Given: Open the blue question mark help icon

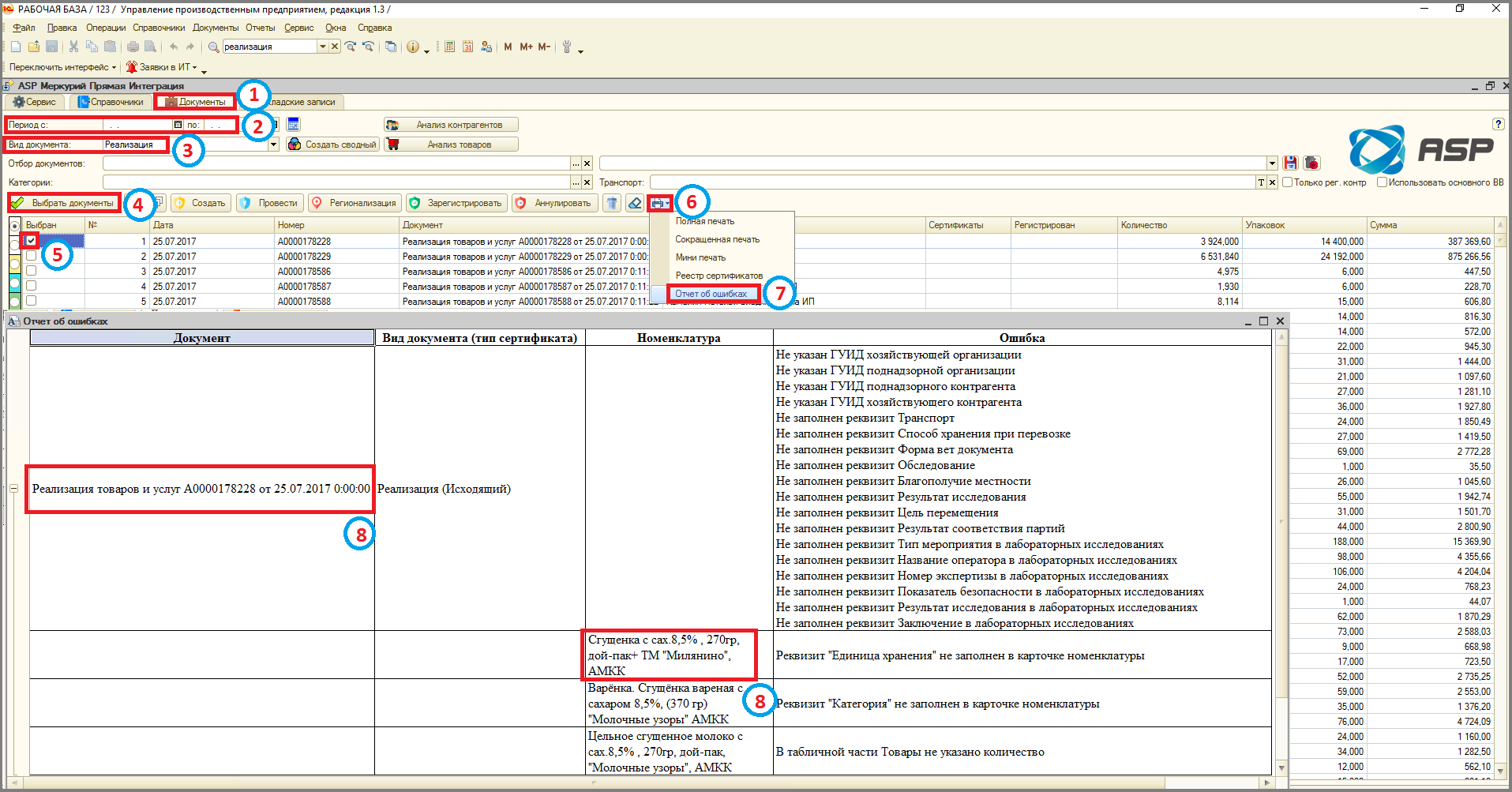Looking at the screenshot, I should 1498,124.
